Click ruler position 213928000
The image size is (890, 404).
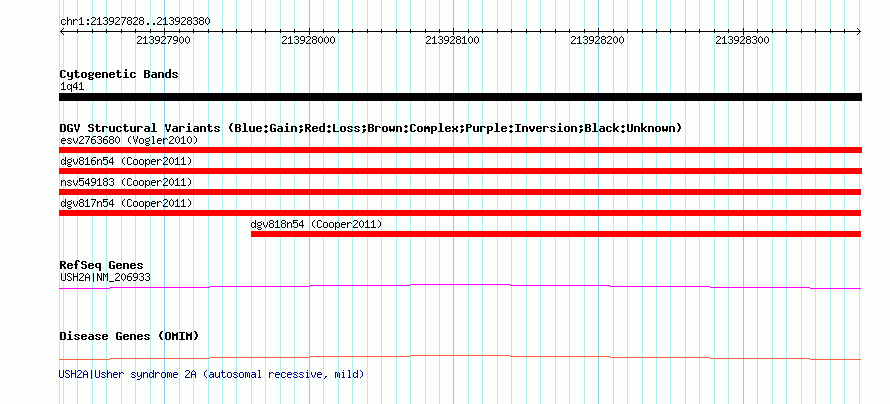pos(308,40)
